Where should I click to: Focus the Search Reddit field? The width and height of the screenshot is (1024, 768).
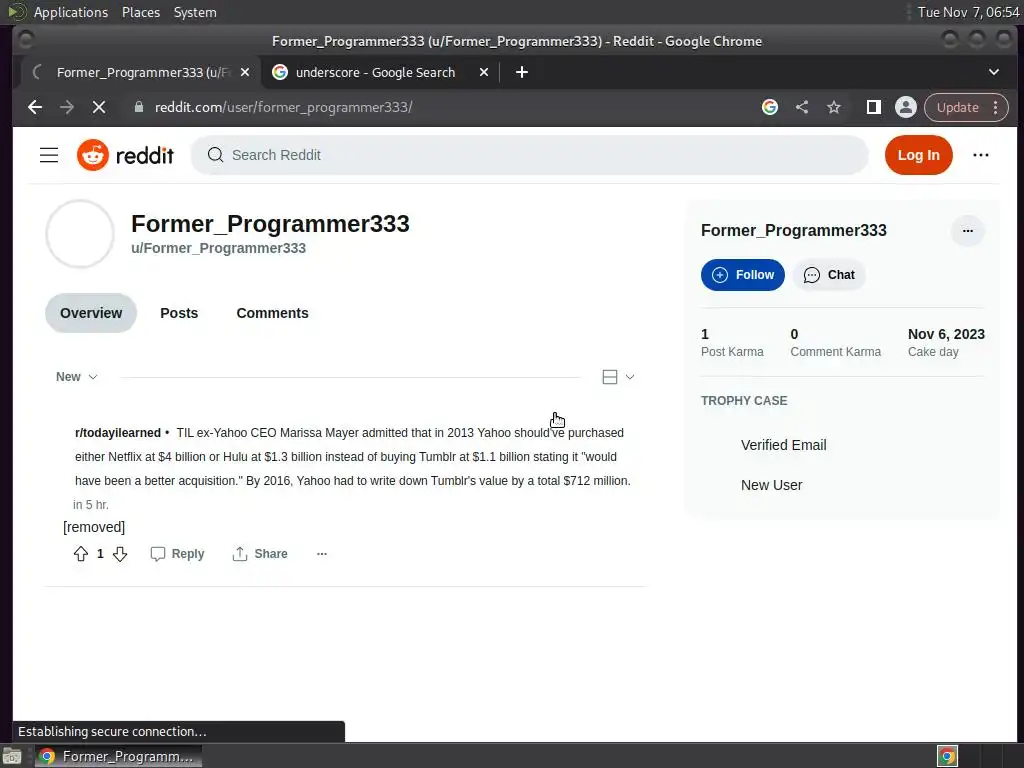coord(529,155)
